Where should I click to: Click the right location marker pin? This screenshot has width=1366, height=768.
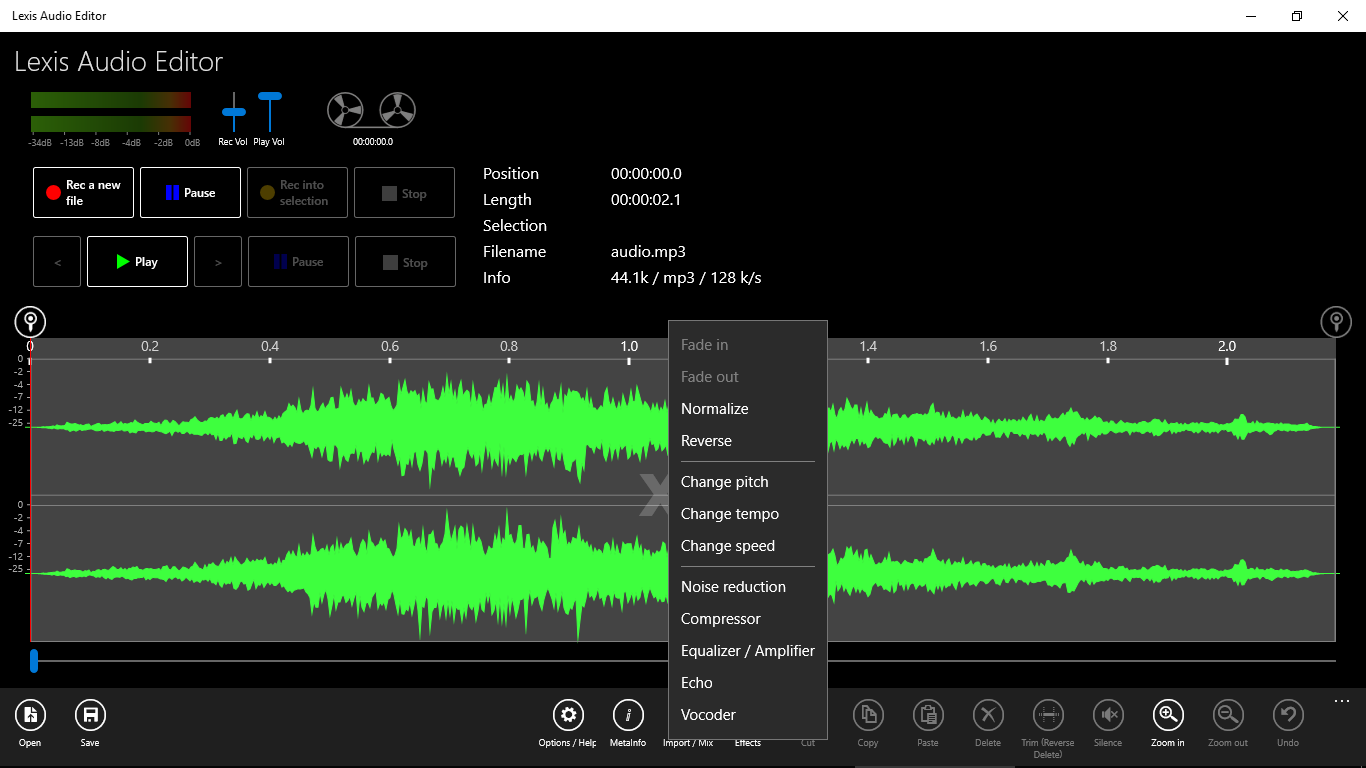(x=1336, y=322)
